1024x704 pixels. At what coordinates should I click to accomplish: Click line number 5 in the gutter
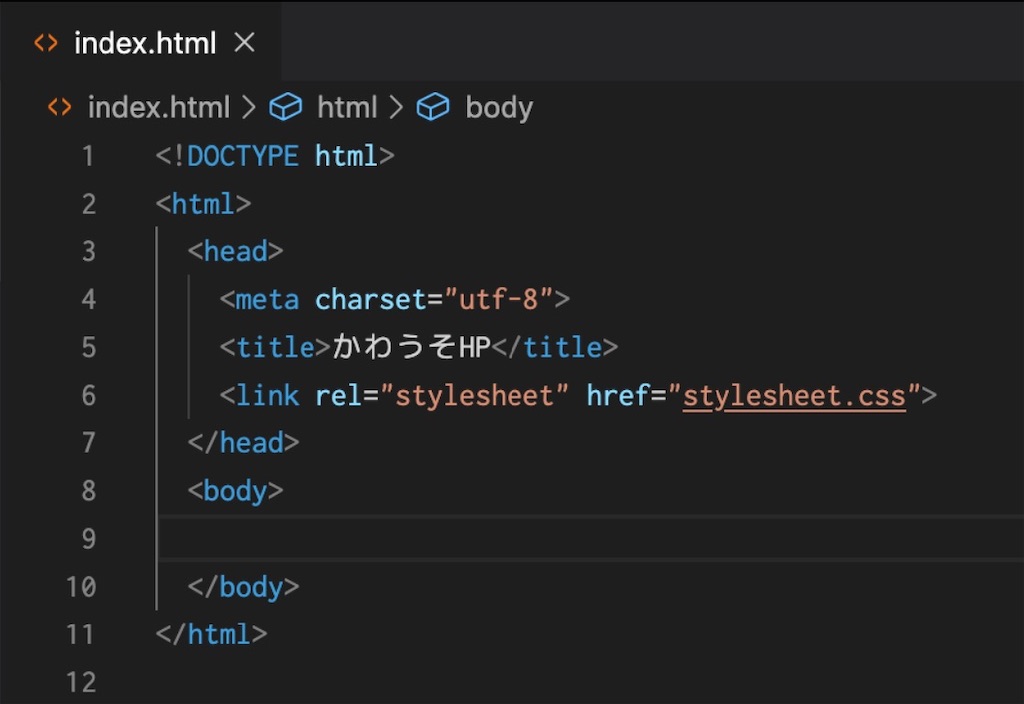[x=88, y=347]
